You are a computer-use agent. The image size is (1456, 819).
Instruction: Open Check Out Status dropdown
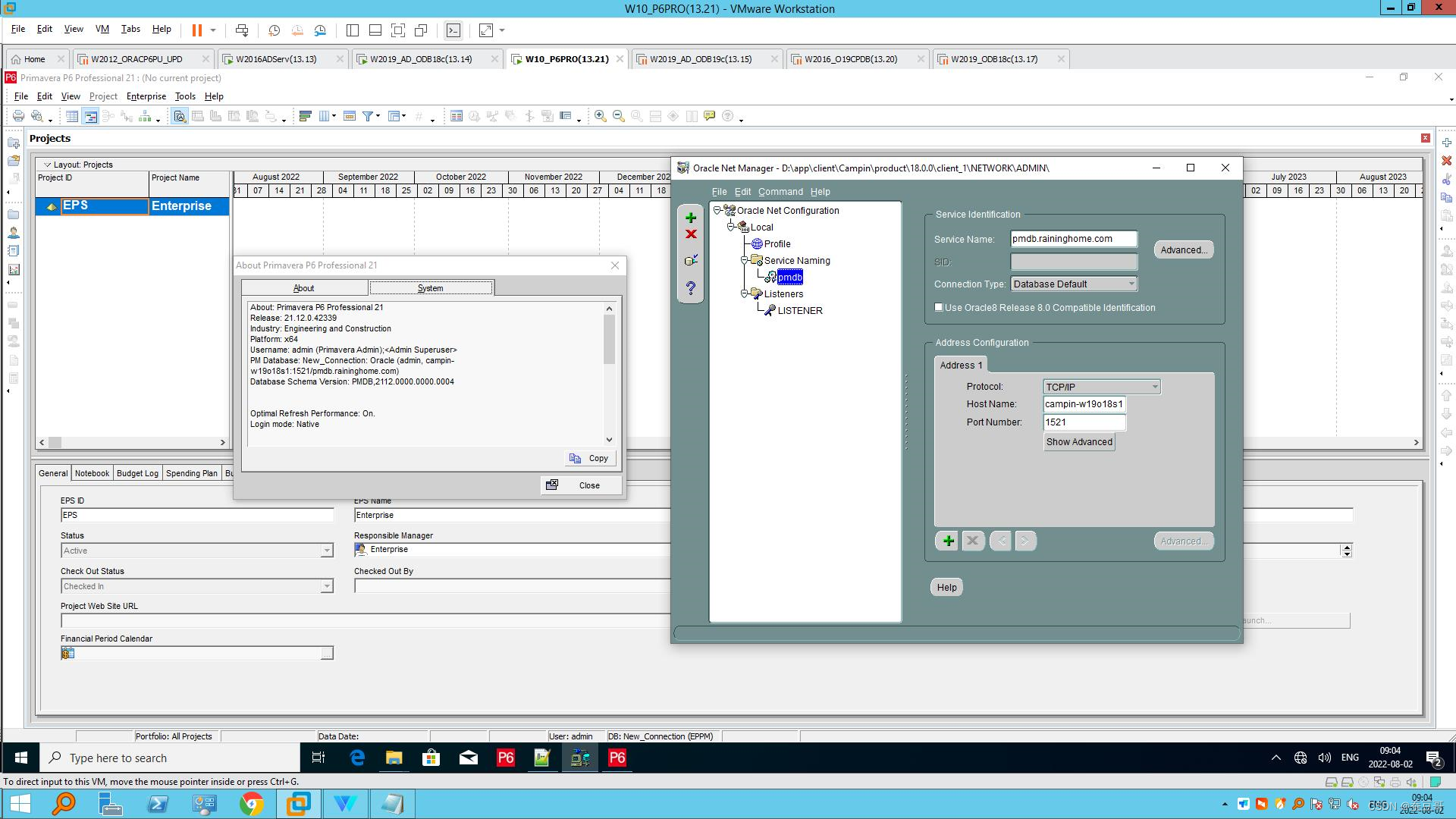click(327, 586)
